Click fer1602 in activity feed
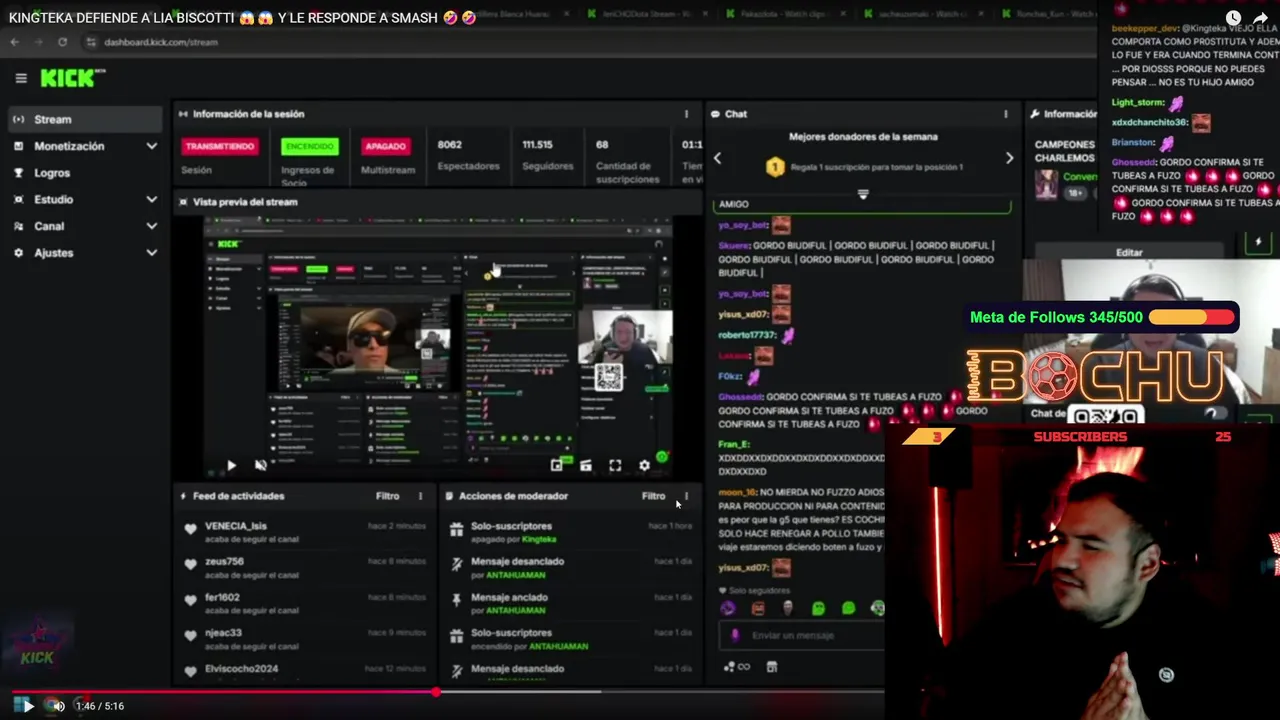 222,597
